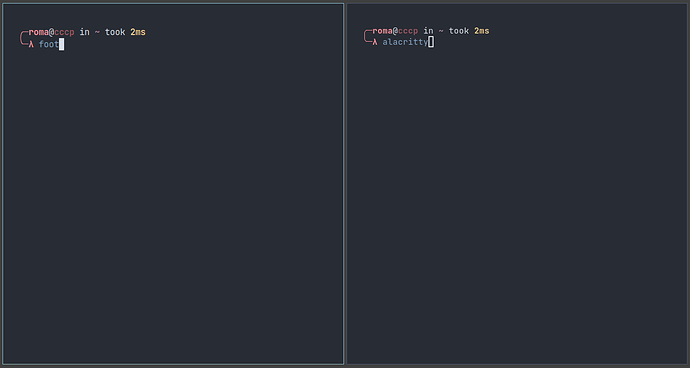Click username 'roma' in the right terminal prompt
The image size is (690, 368).
pos(382,31)
